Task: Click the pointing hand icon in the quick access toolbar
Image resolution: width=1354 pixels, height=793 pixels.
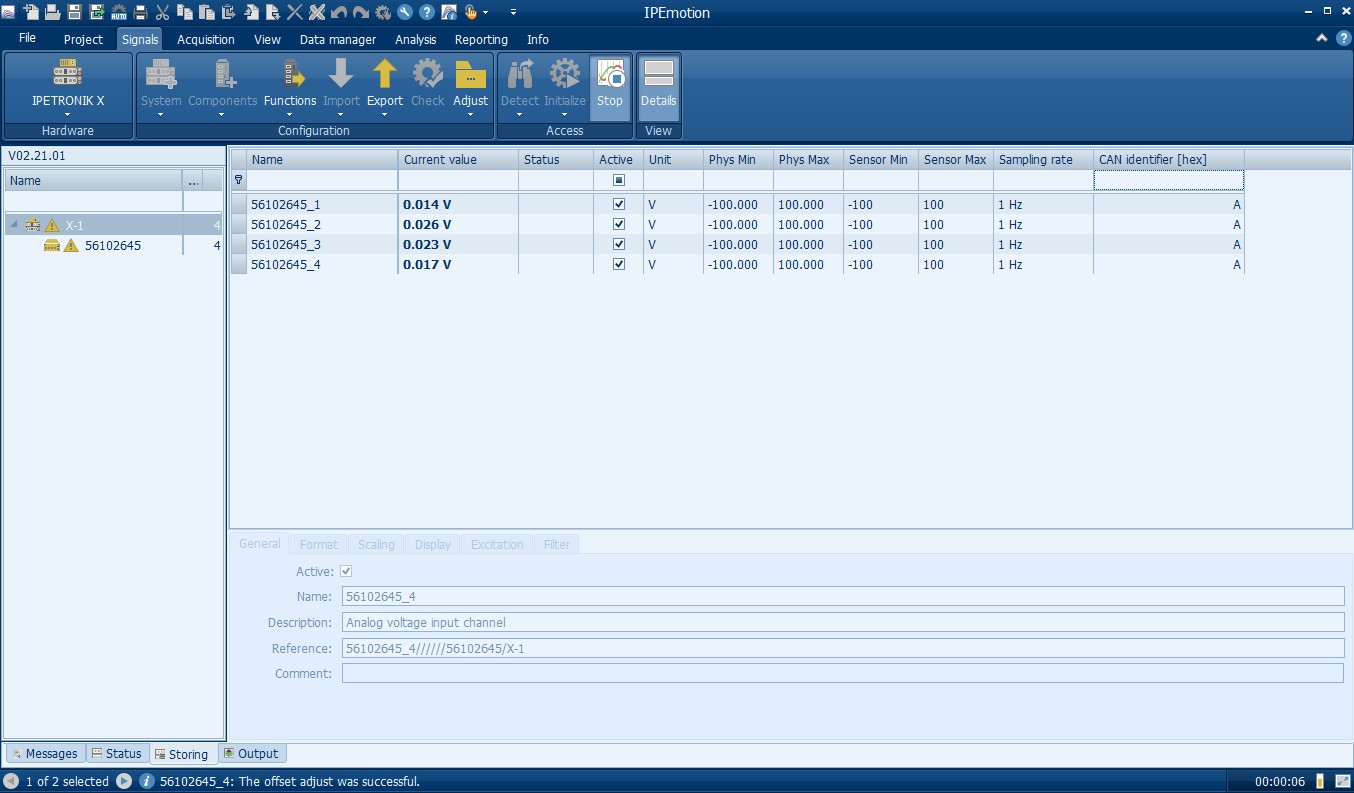Action: (x=471, y=12)
